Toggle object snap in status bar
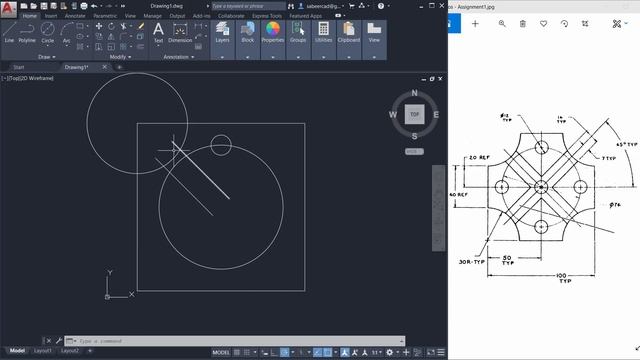Image resolution: width=640 pixels, height=360 pixels. coord(327,352)
